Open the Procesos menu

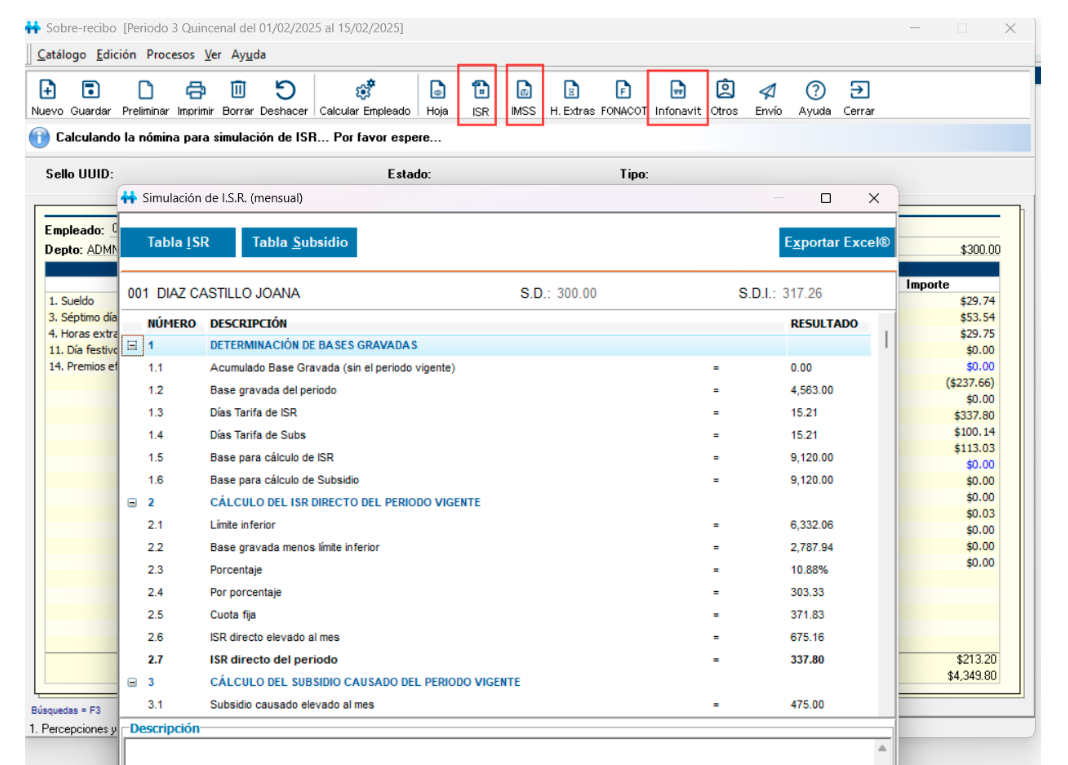170,55
